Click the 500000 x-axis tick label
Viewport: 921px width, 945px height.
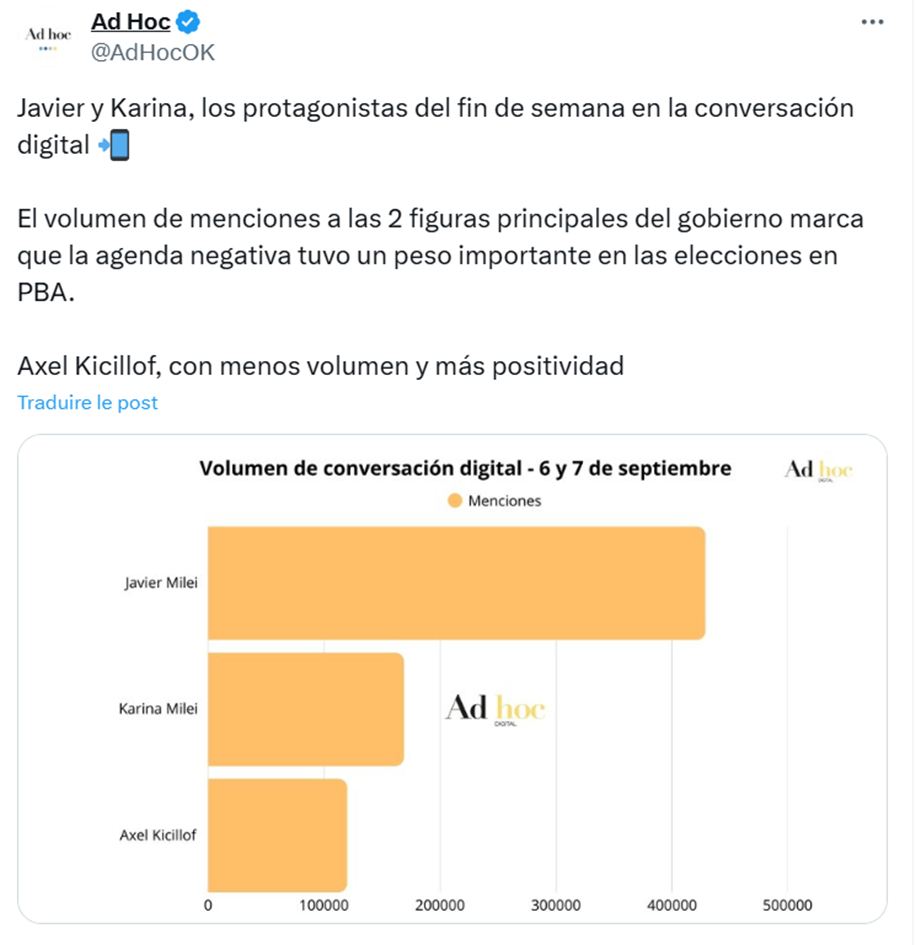(787, 905)
